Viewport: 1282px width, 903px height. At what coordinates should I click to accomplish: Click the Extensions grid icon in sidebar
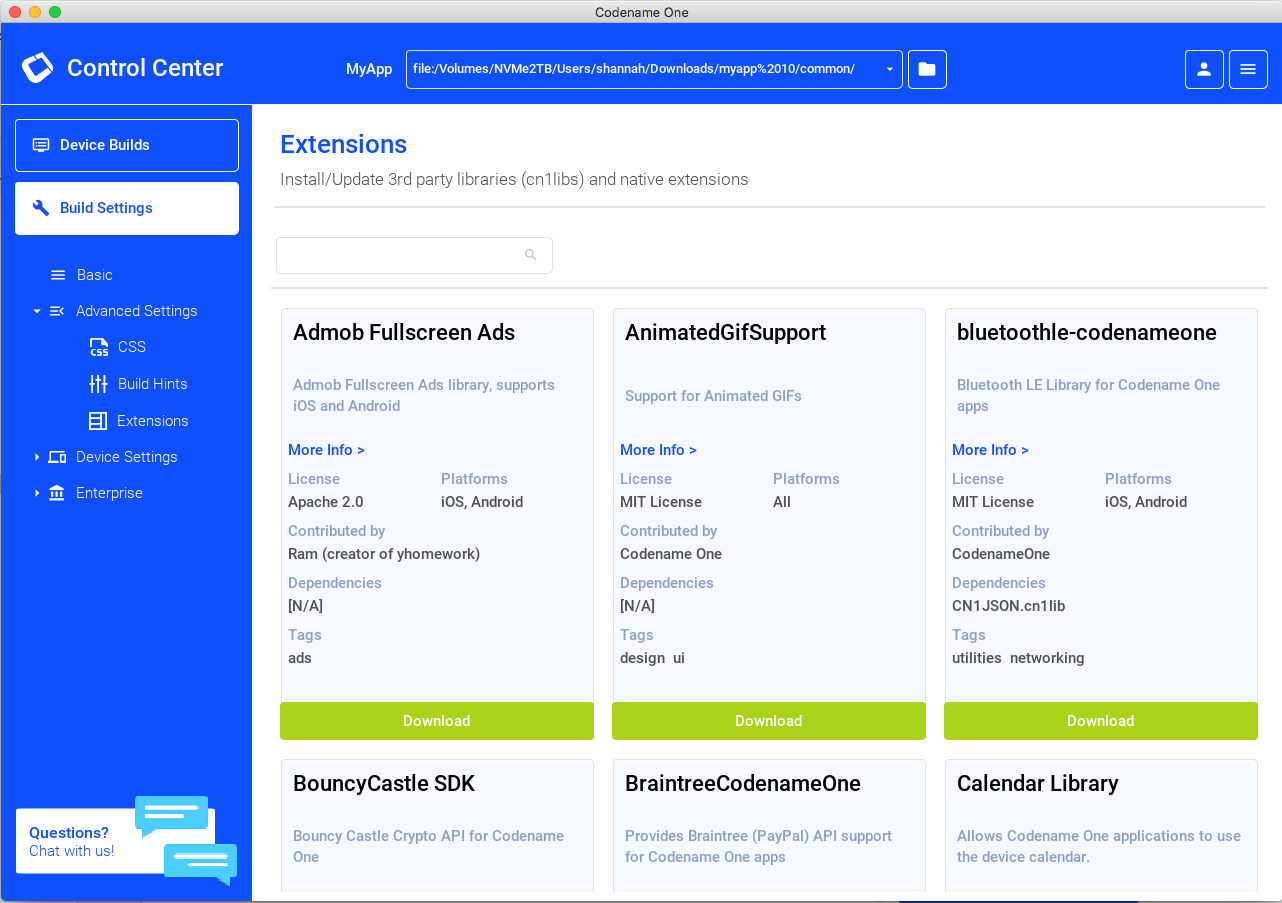point(99,421)
